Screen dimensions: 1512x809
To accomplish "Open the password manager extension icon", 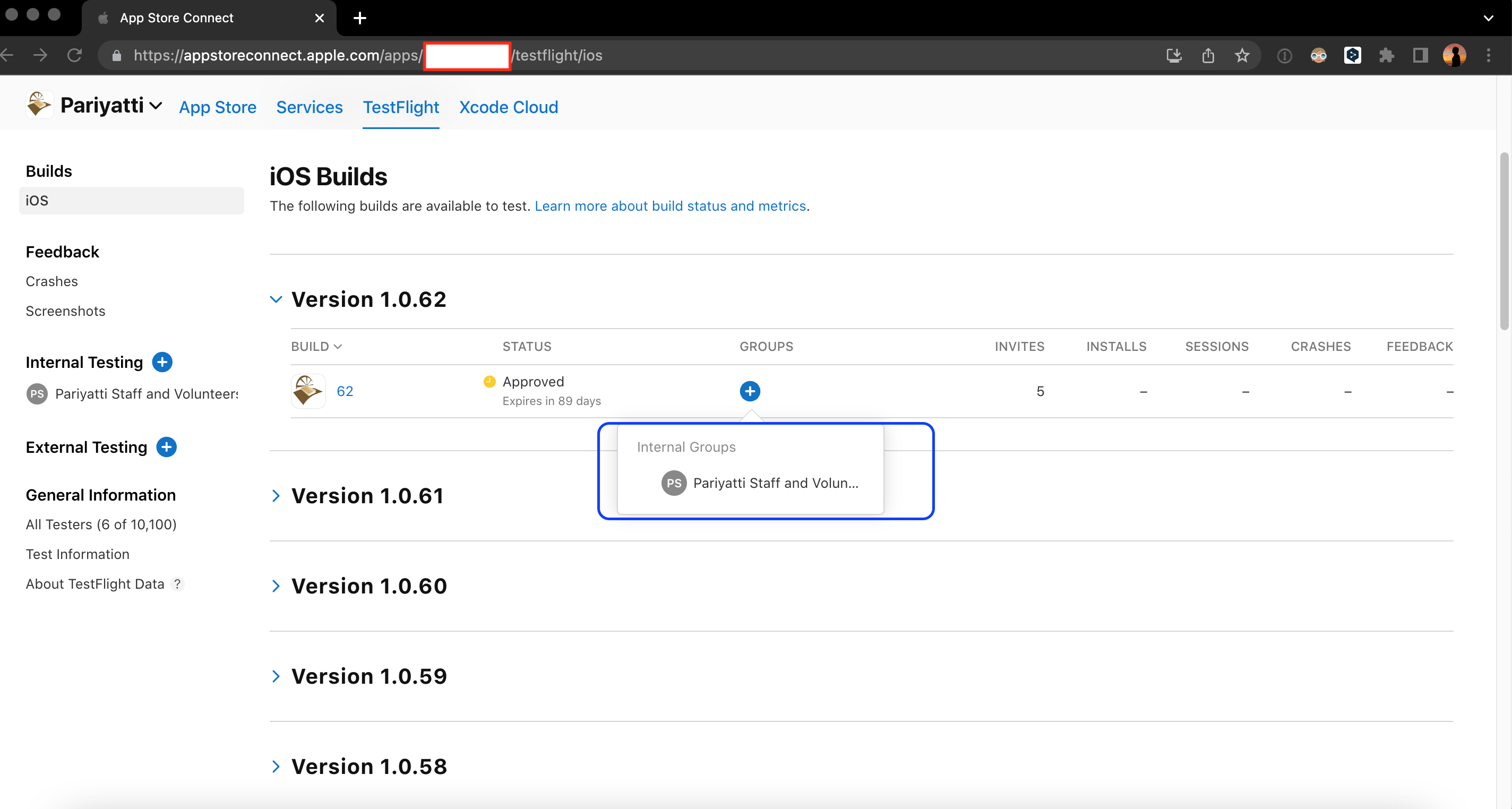I will 1284,56.
